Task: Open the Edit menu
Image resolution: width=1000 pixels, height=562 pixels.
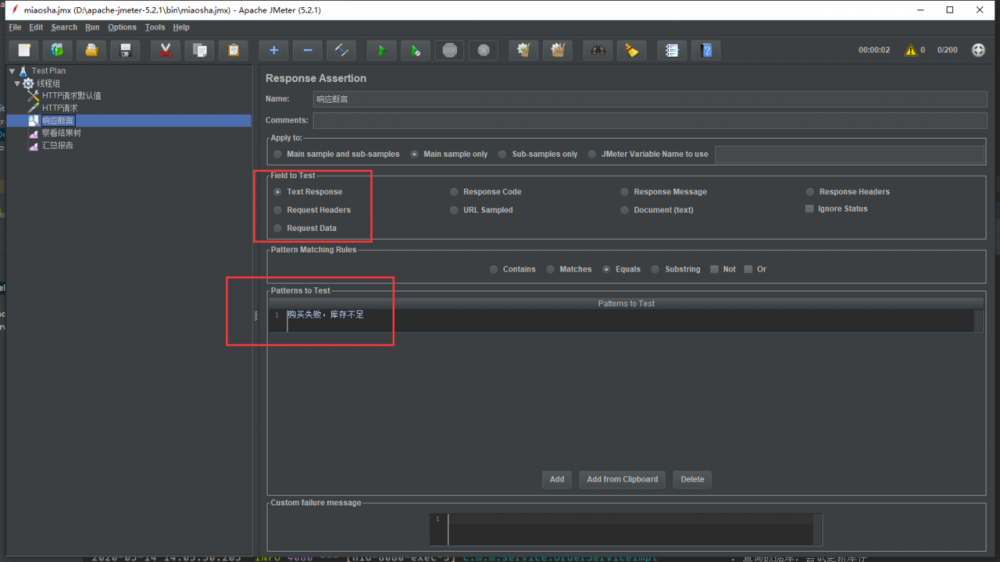Action: tap(36, 27)
